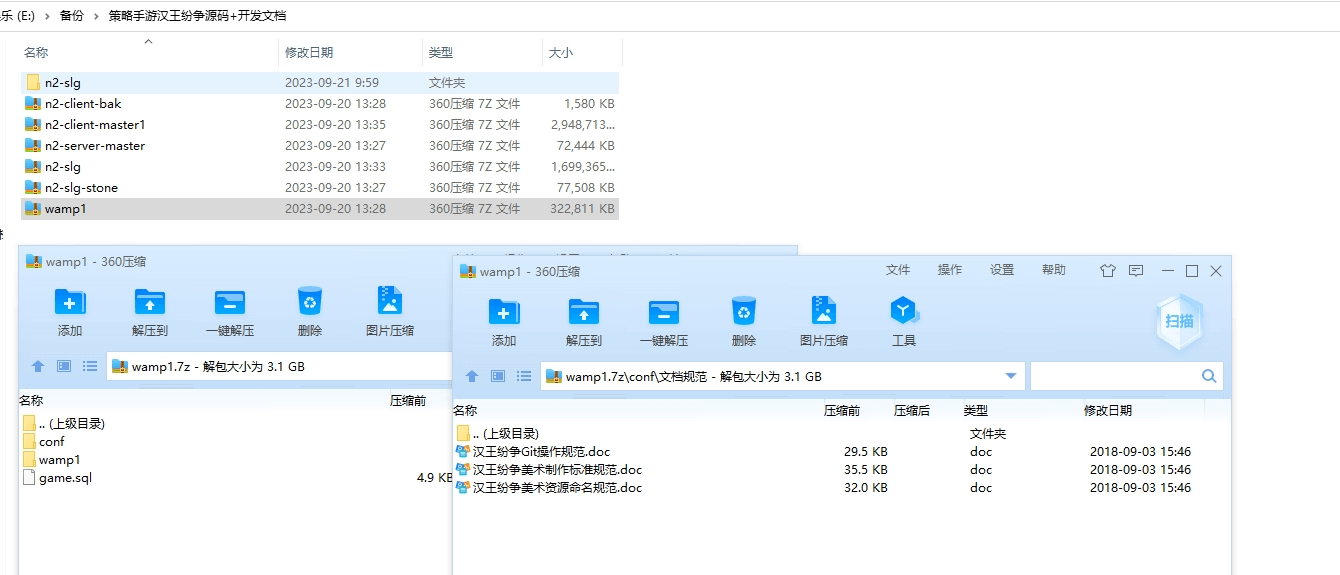Image resolution: width=1340 pixels, height=575 pixels.
Task: Open the 工具 tools icon
Action: pos(904,311)
